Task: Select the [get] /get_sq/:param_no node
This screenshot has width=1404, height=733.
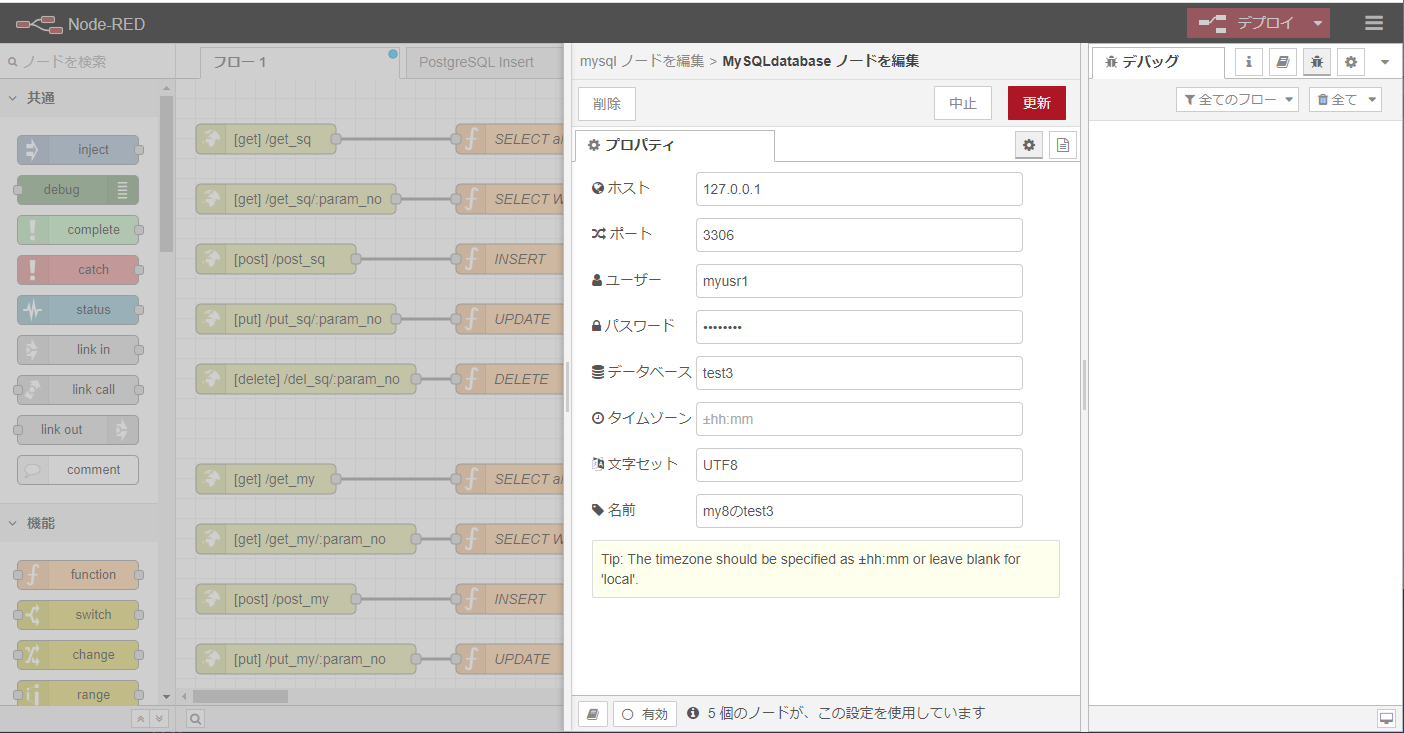Action: pos(296,199)
